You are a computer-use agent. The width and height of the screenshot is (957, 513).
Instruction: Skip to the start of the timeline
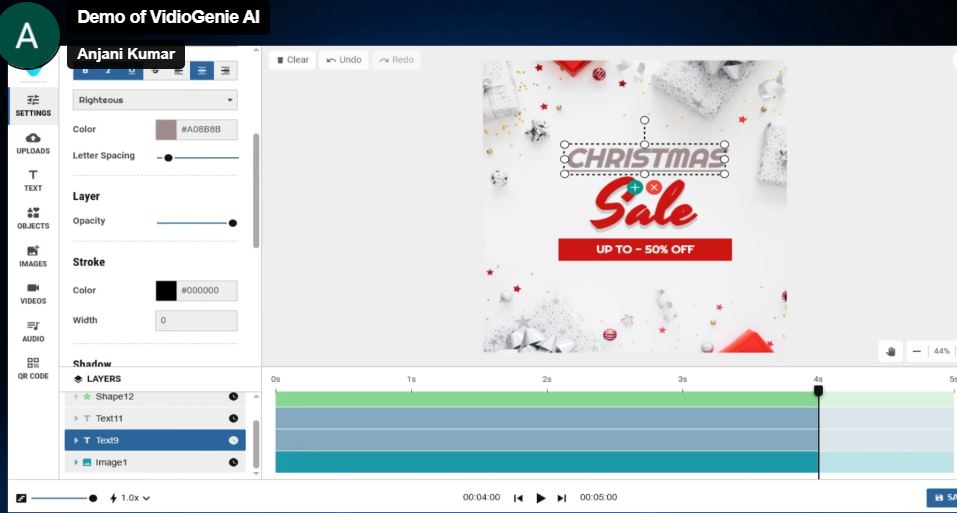click(518, 498)
